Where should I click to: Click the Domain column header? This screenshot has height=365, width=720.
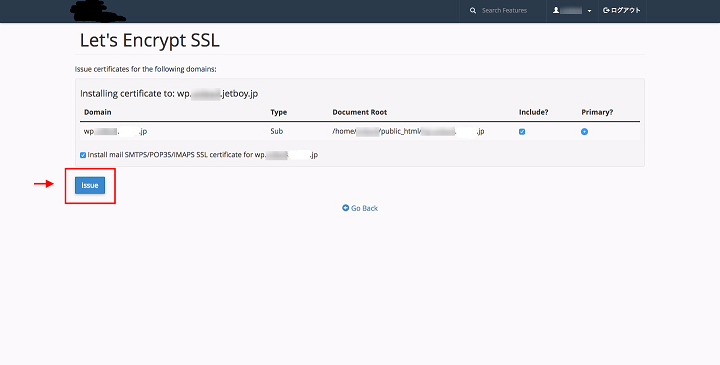97,112
